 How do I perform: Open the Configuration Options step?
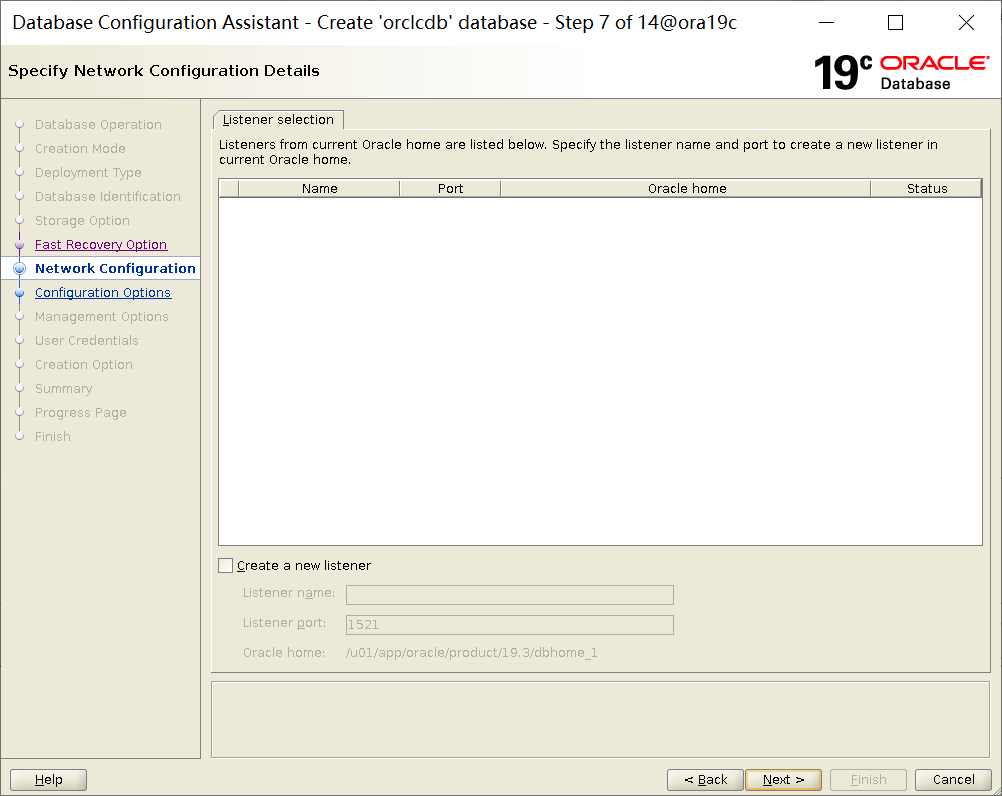pyautogui.click(x=103, y=293)
